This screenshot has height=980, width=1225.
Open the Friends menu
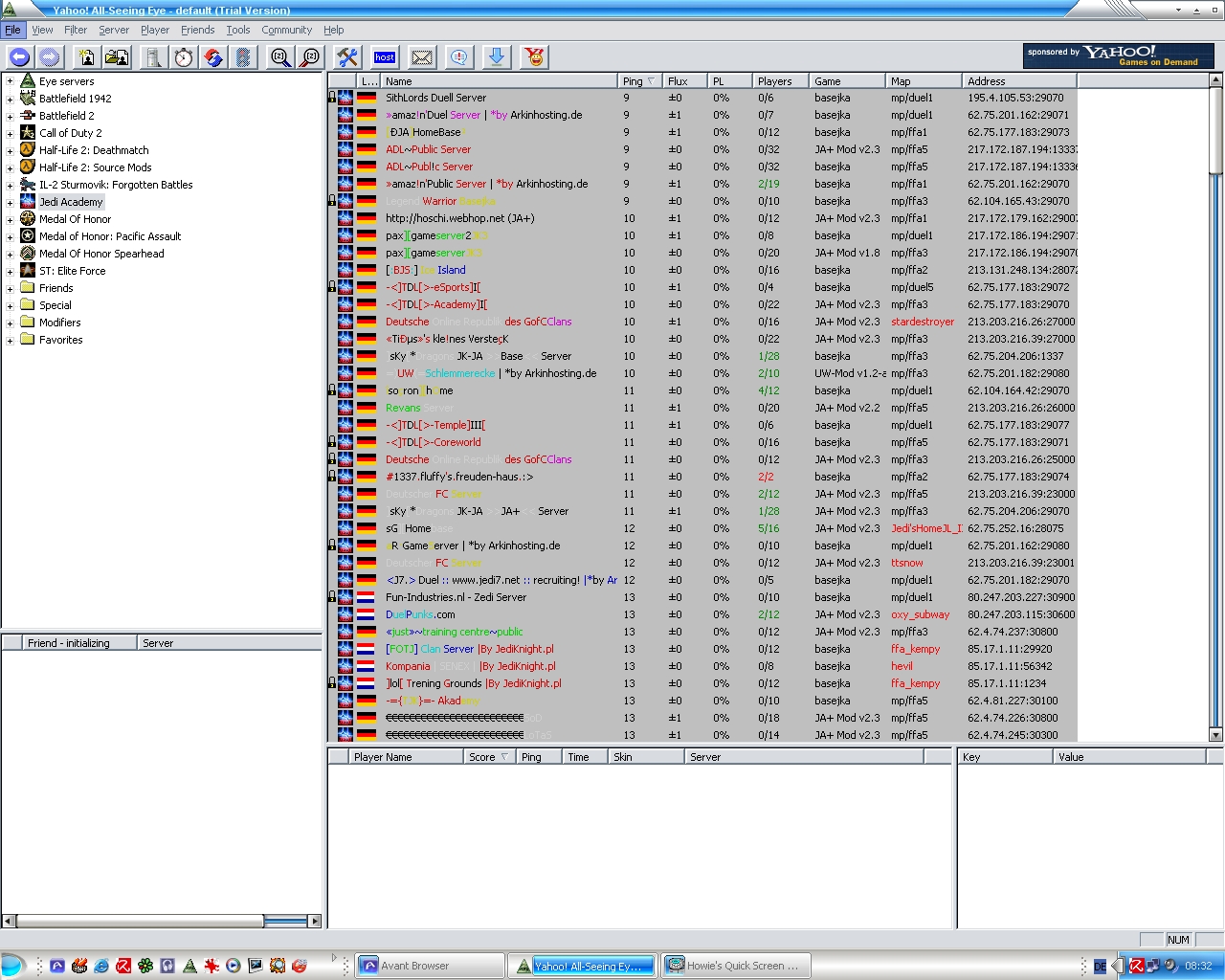click(198, 30)
